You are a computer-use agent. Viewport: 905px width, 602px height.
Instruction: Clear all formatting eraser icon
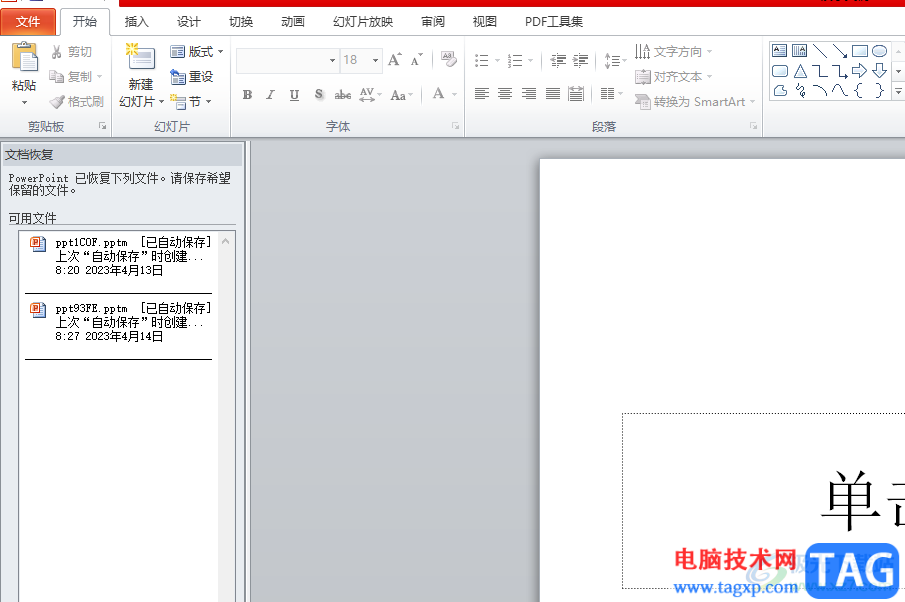tap(448, 59)
